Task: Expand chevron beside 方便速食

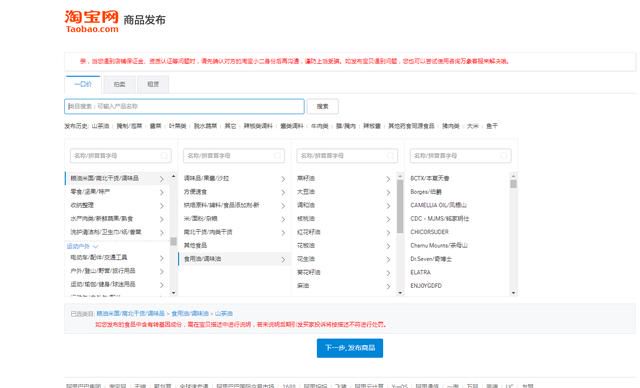Action: (283, 192)
